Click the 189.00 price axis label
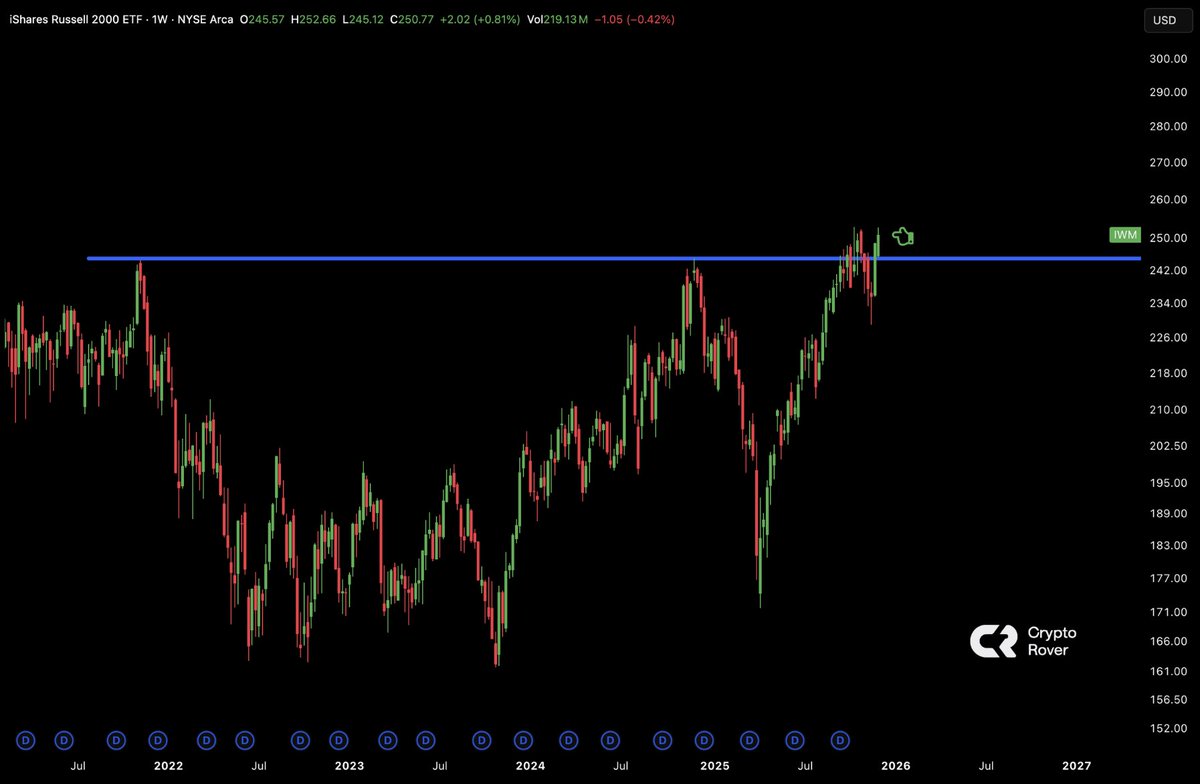 1168,515
